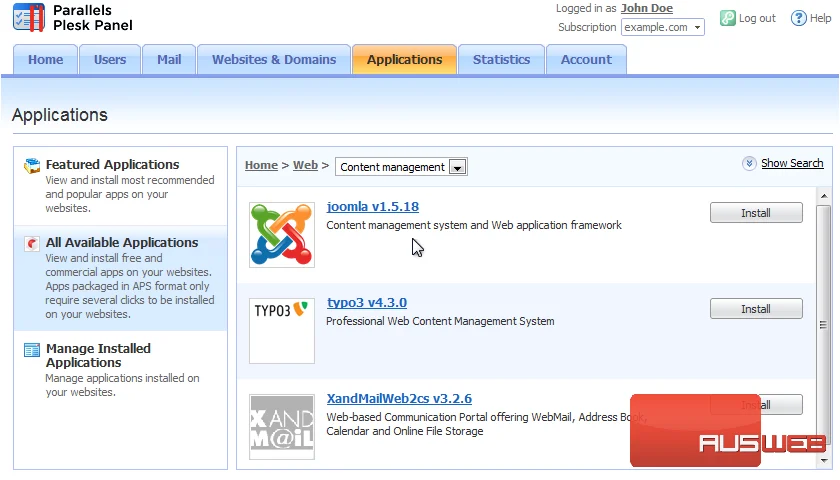840x480 pixels.
Task: Click the Show Search link
Action: coord(792,163)
